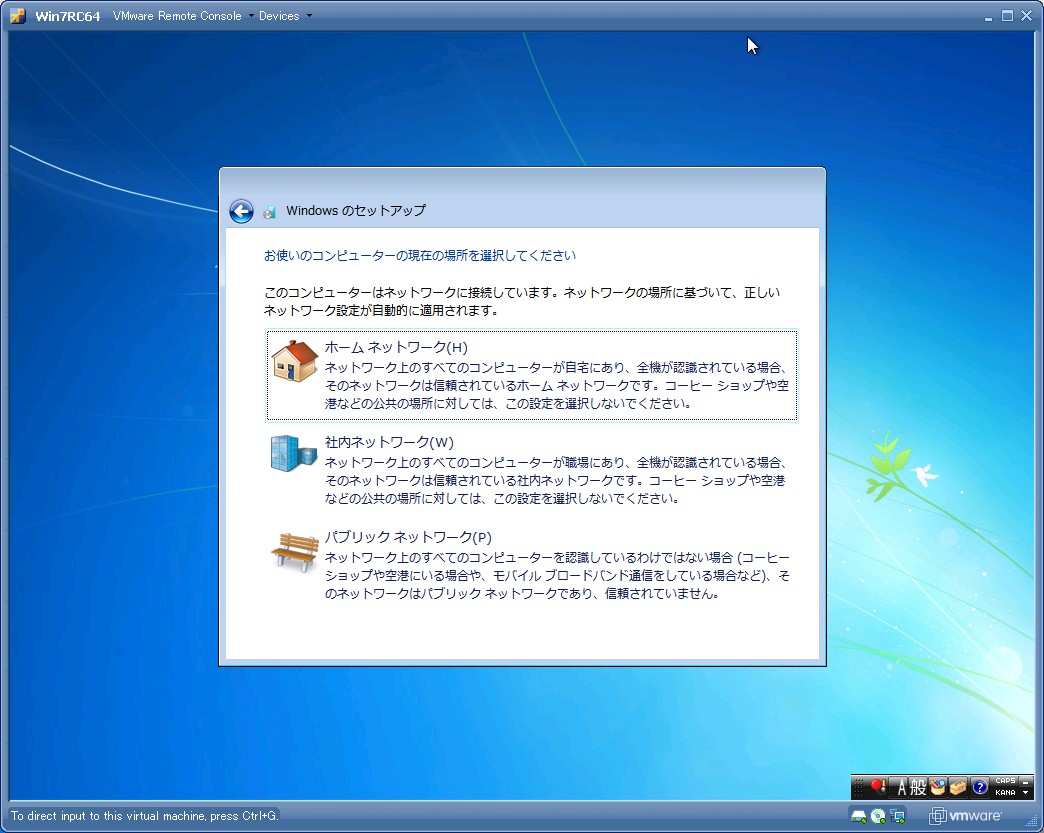The width and height of the screenshot is (1044, 833).
Task: Click the Home network description paragraph
Action: pyautogui.click(x=557, y=386)
